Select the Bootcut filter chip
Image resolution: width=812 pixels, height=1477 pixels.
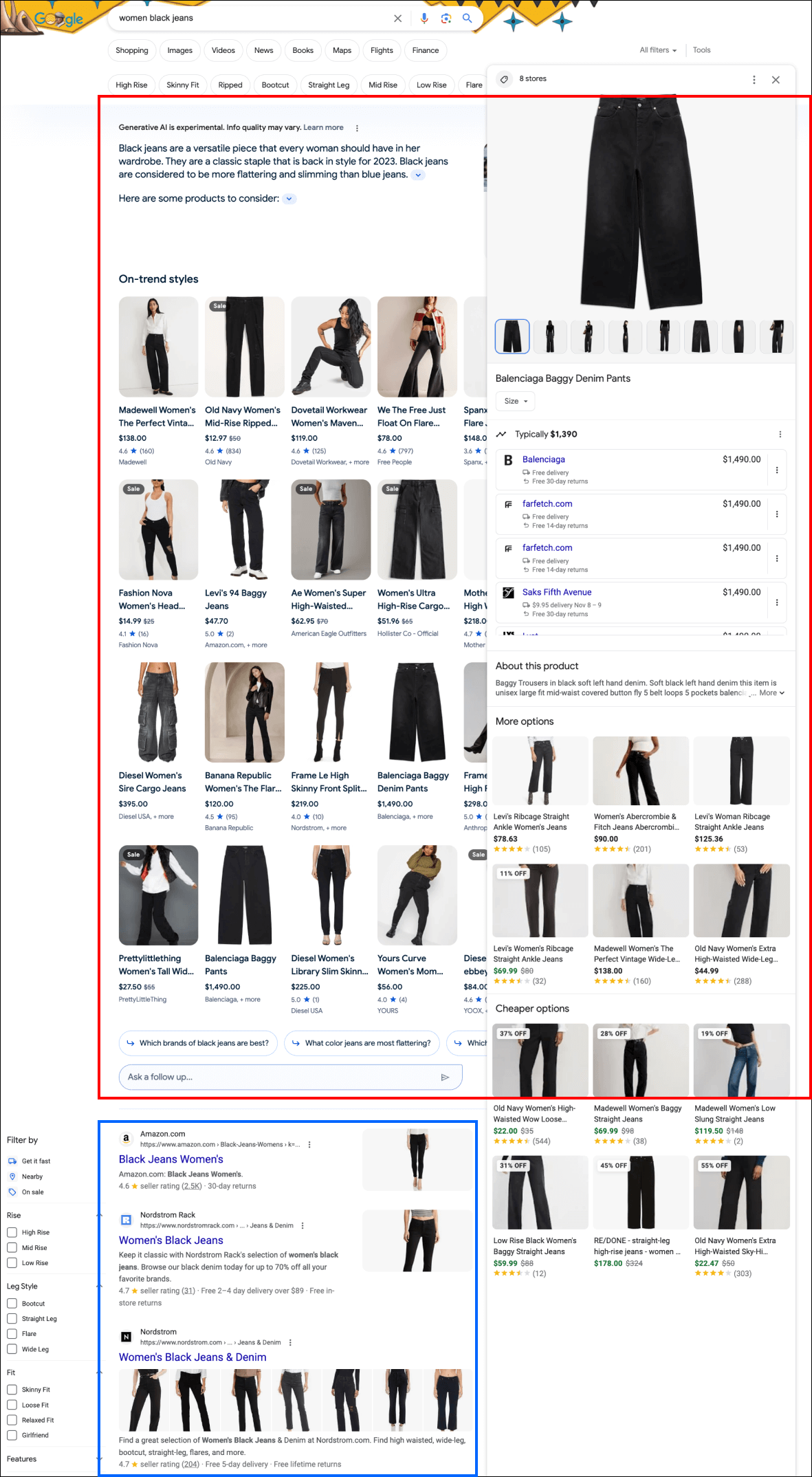(x=276, y=85)
